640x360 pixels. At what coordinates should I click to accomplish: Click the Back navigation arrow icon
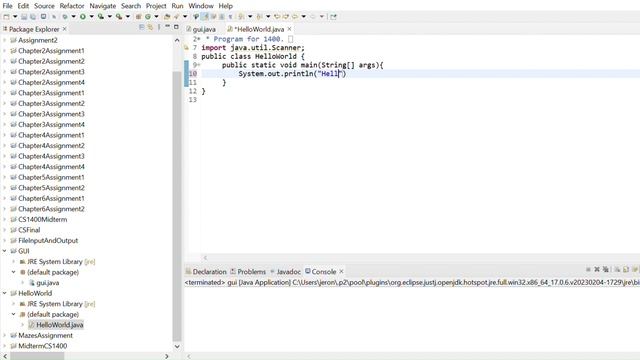[295, 17]
